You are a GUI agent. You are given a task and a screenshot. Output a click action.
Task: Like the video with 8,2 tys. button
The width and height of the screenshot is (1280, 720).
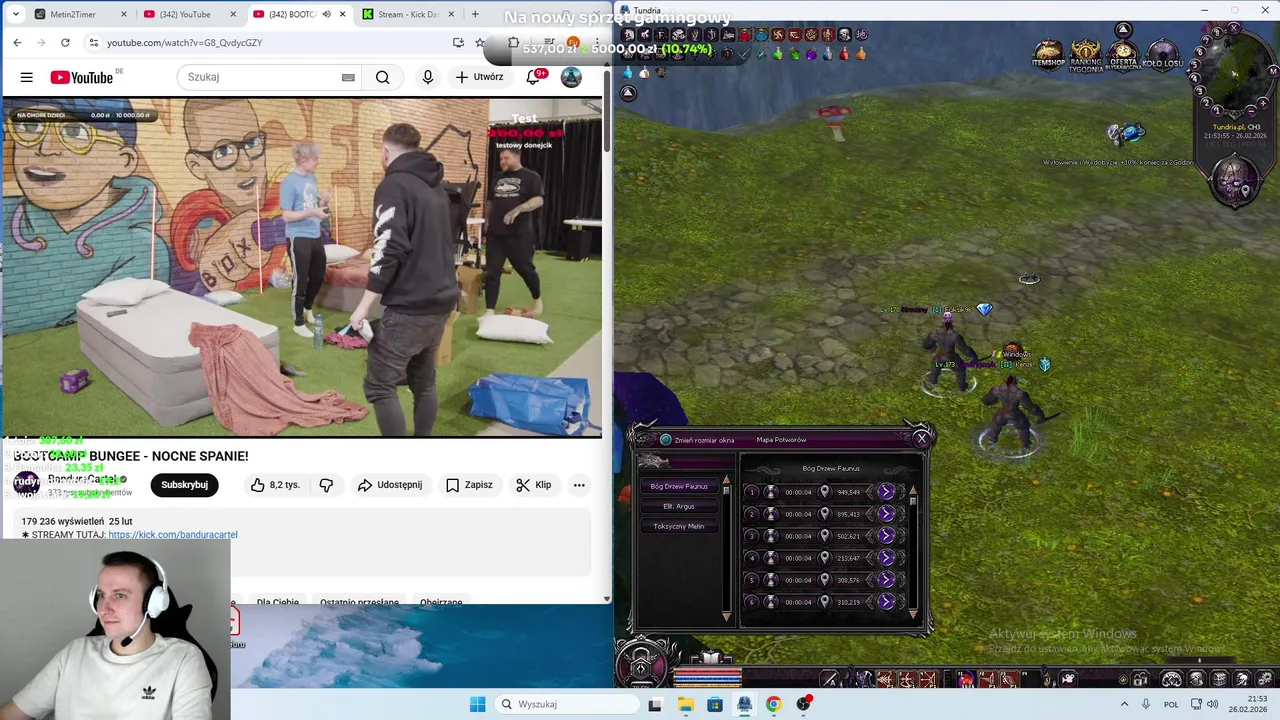click(275, 485)
